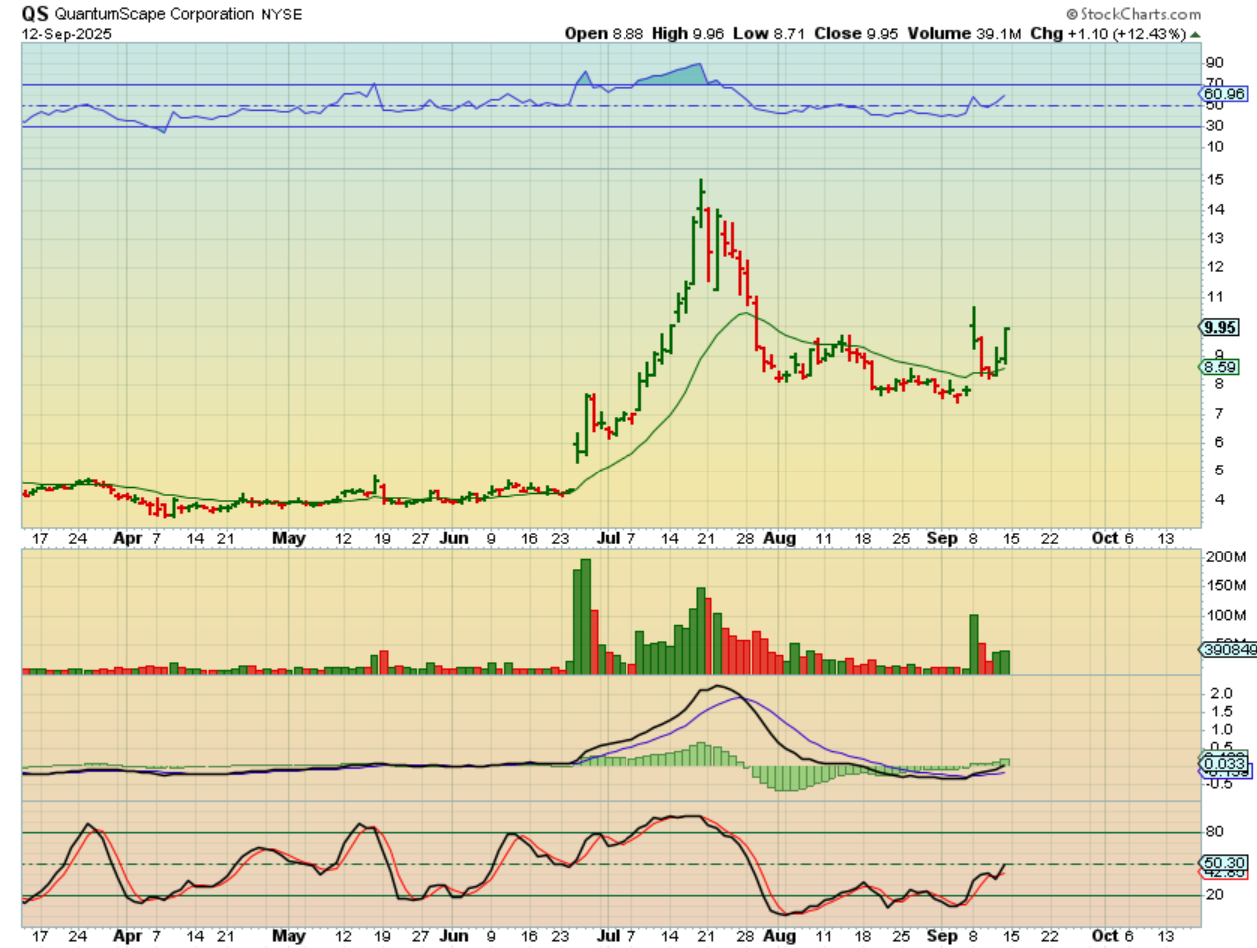Click the moving average tag 8.59

[x=1217, y=367]
